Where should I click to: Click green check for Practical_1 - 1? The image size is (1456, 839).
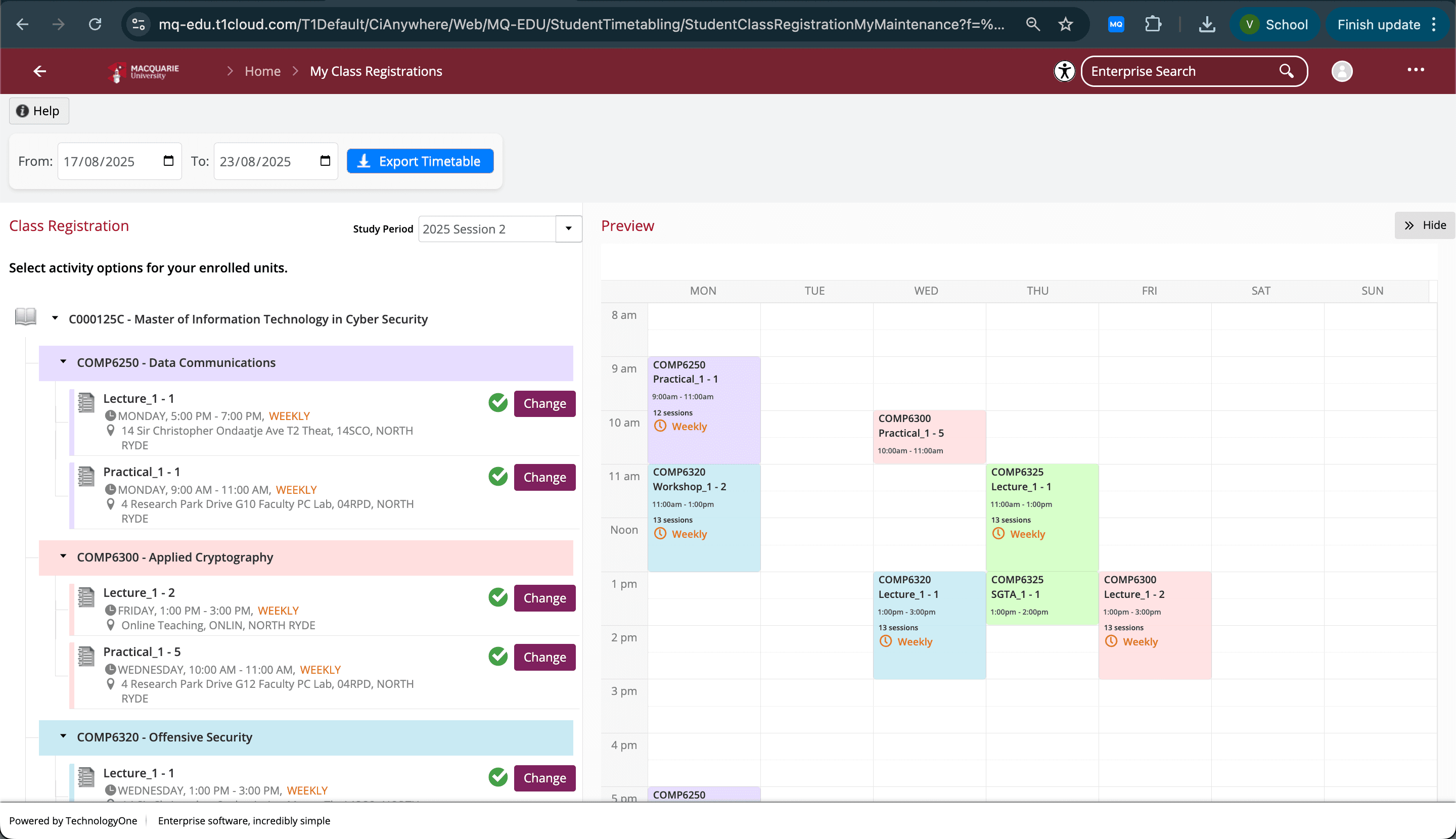[498, 477]
